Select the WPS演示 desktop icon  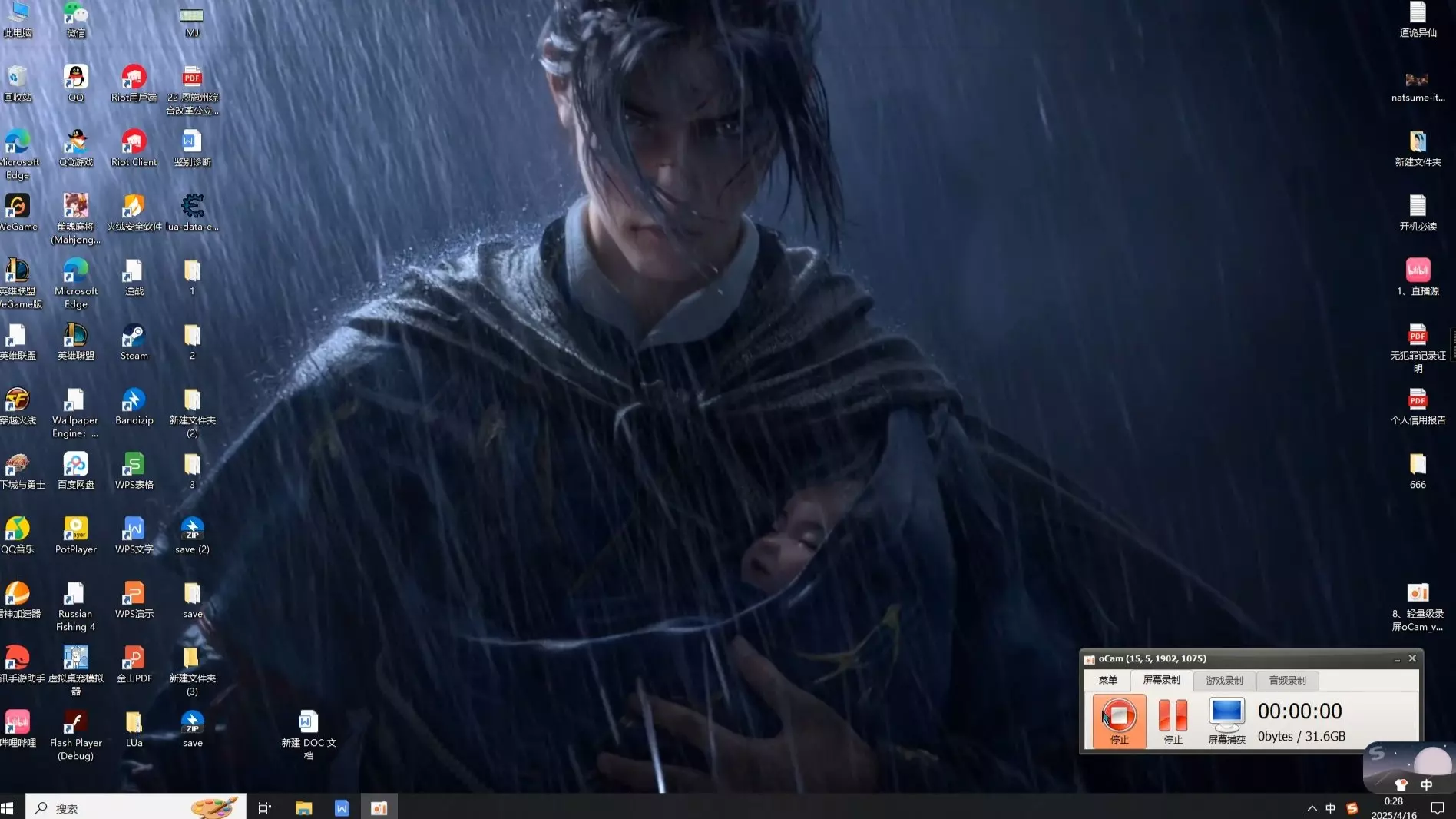point(134,600)
